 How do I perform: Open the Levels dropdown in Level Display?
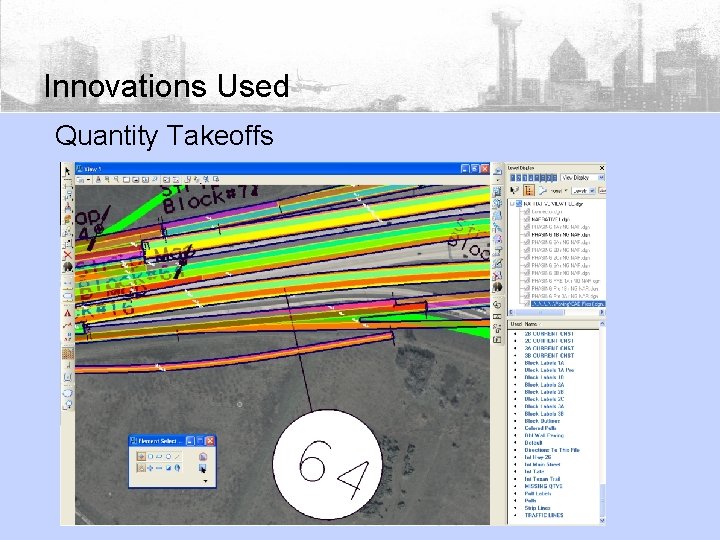583,190
